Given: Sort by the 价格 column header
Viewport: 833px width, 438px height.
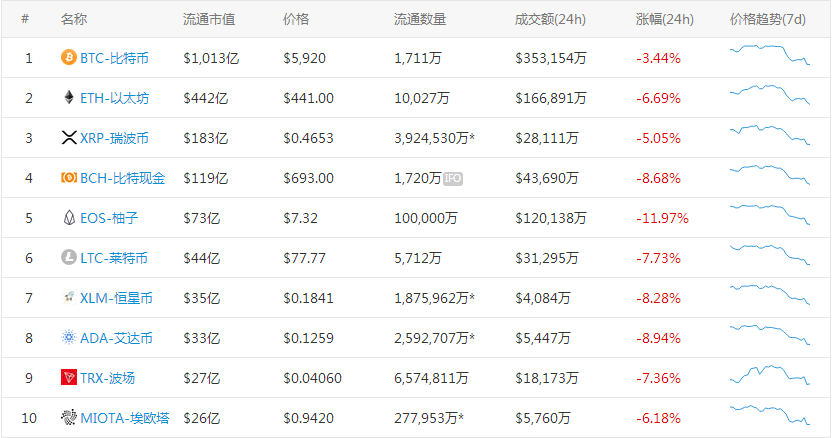Looking at the screenshot, I should (x=296, y=19).
